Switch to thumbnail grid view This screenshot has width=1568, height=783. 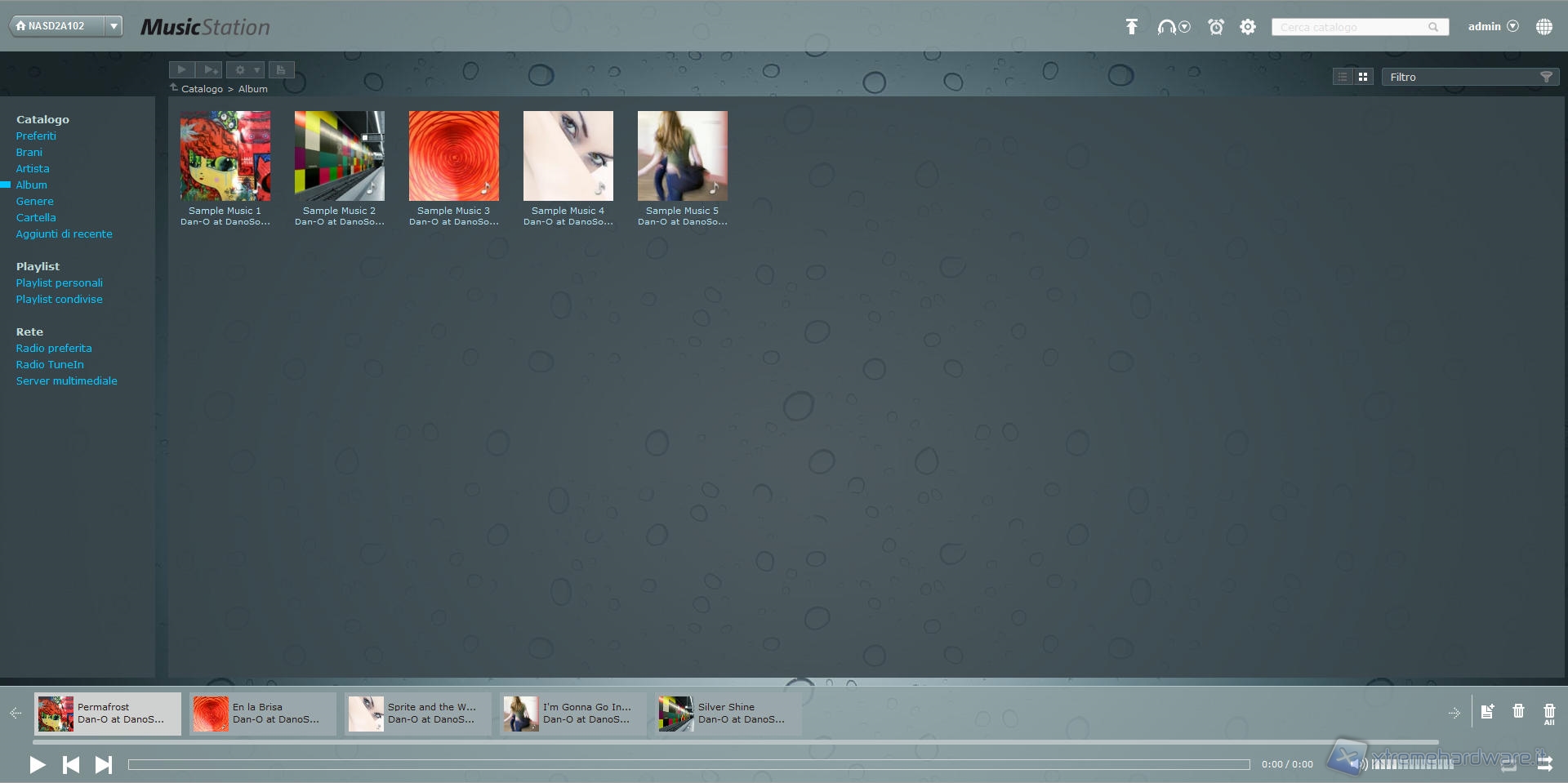tap(1363, 77)
